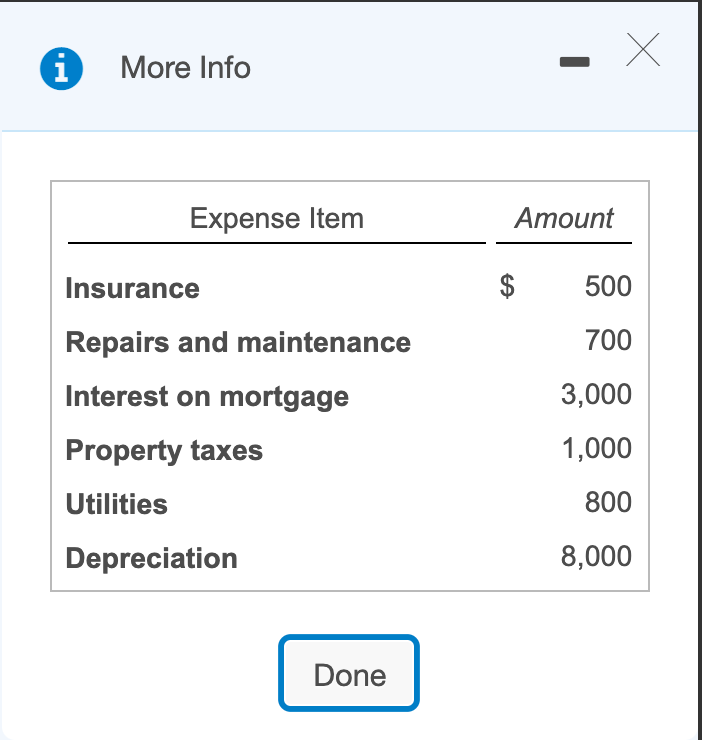The width and height of the screenshot is (702, 740).
Task: Select the Amount column header
Action: (x=564, y=218)
